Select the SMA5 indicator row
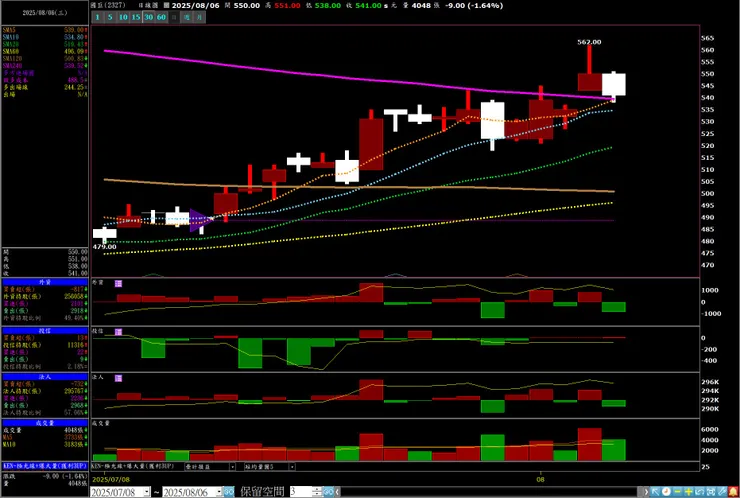The width and height of the screenshot is (740, 498). pos(45,29)
